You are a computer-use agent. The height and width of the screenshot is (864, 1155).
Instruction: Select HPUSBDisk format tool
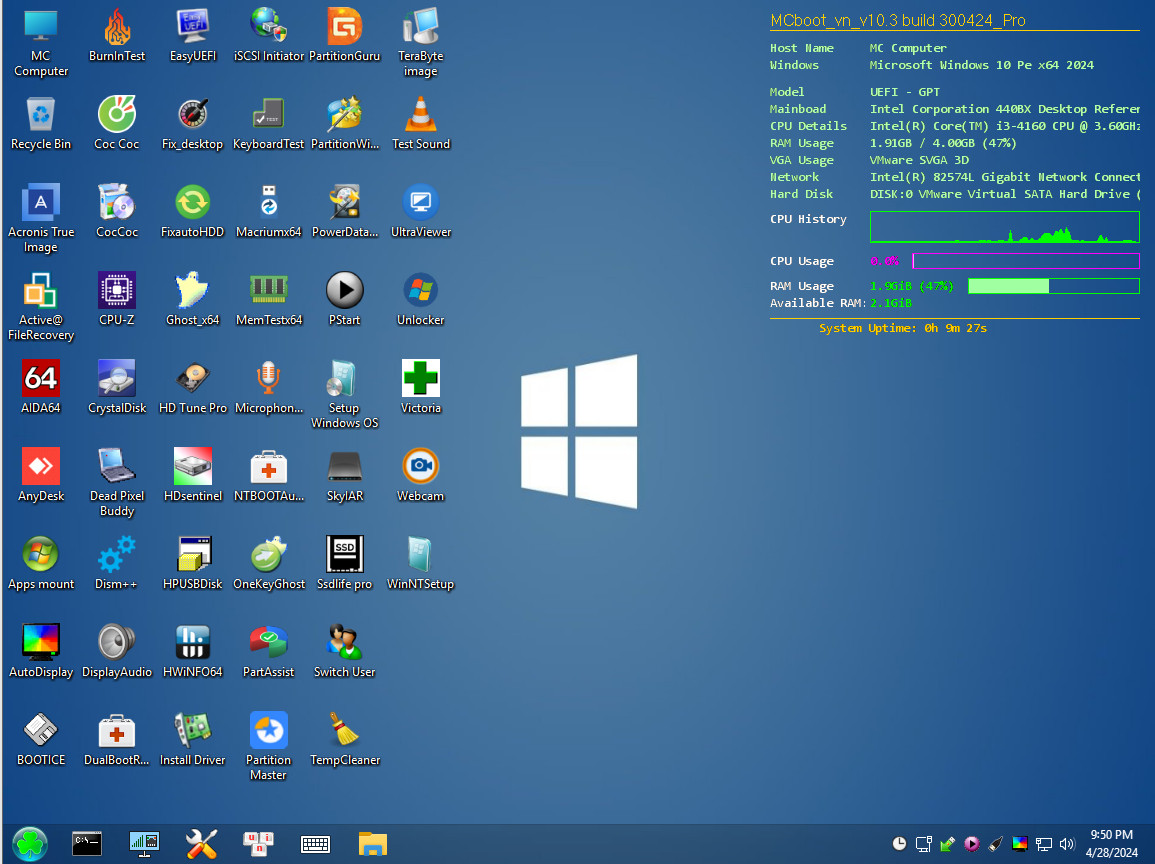[193, 563]
